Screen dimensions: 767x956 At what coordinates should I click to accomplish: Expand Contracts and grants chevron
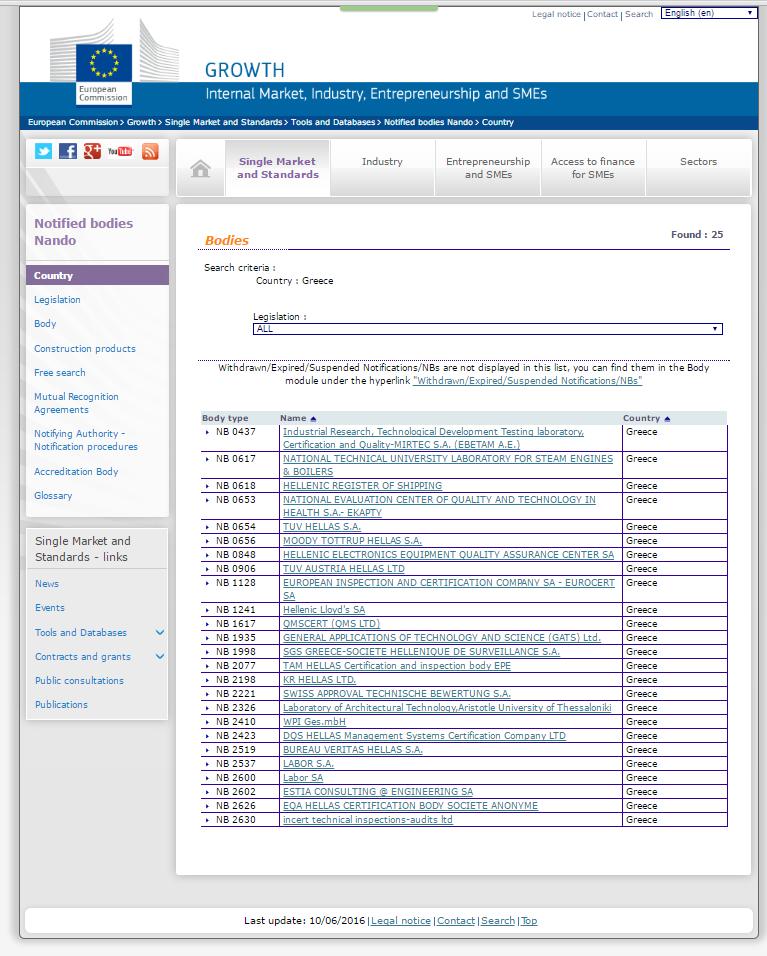(x=160, y=656)
